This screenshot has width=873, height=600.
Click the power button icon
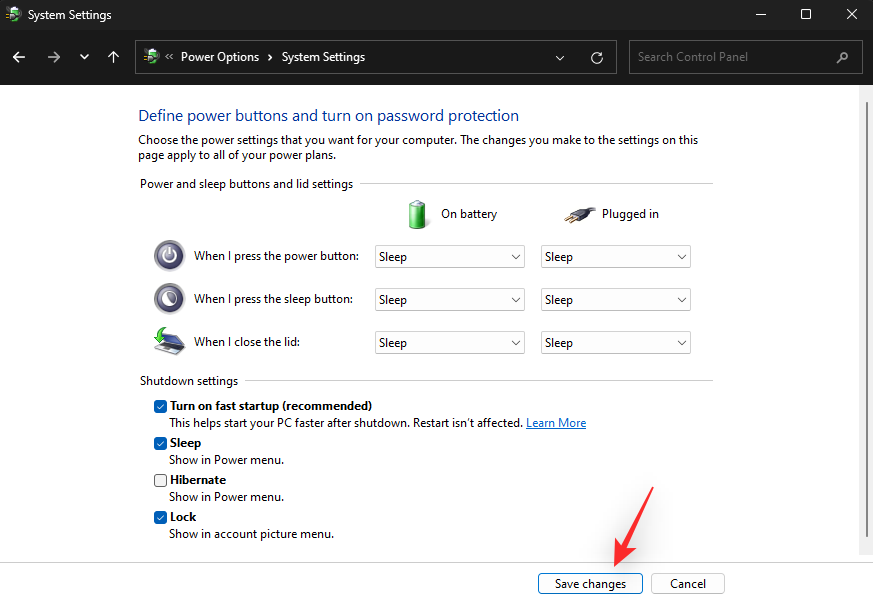(x=169, y=255)
